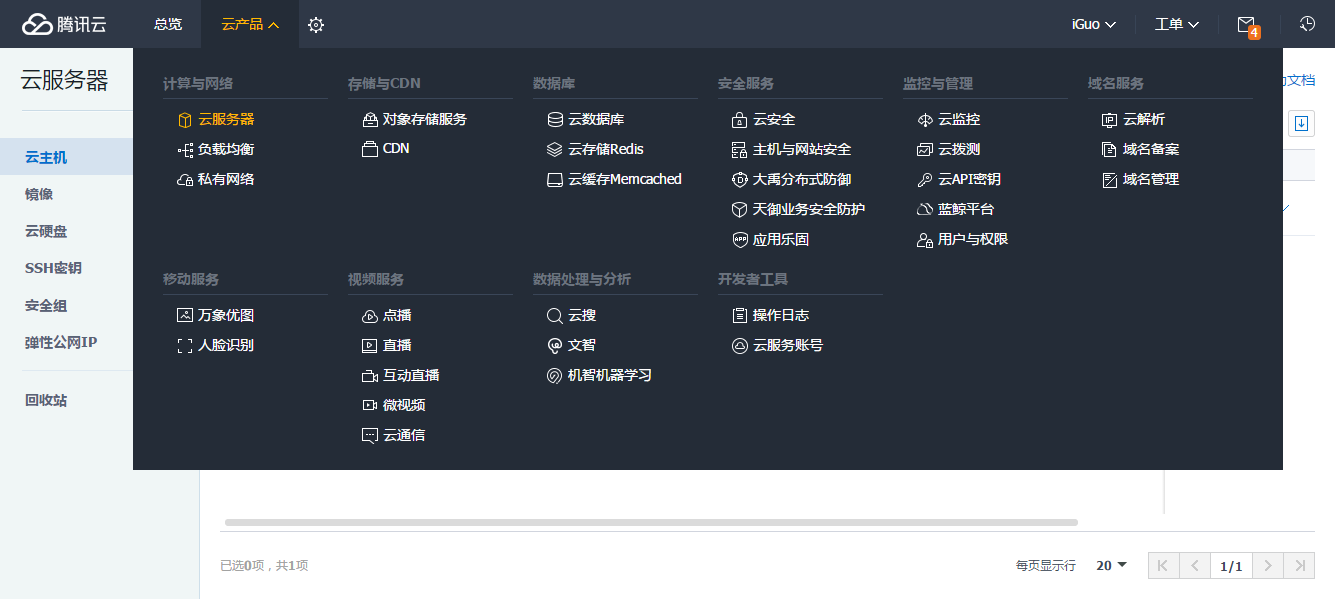Image resolution: width=1335 pixels, height=599 pixels.
Task: Click the 云API密钥 key icon
Action: [924, 179]
